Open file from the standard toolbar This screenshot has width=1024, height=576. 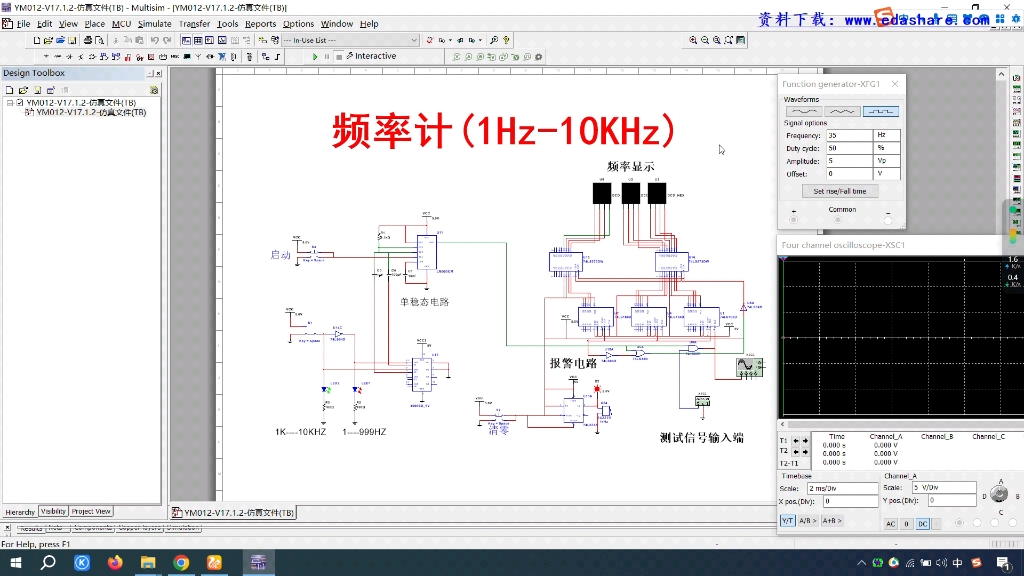coord(48,40)
